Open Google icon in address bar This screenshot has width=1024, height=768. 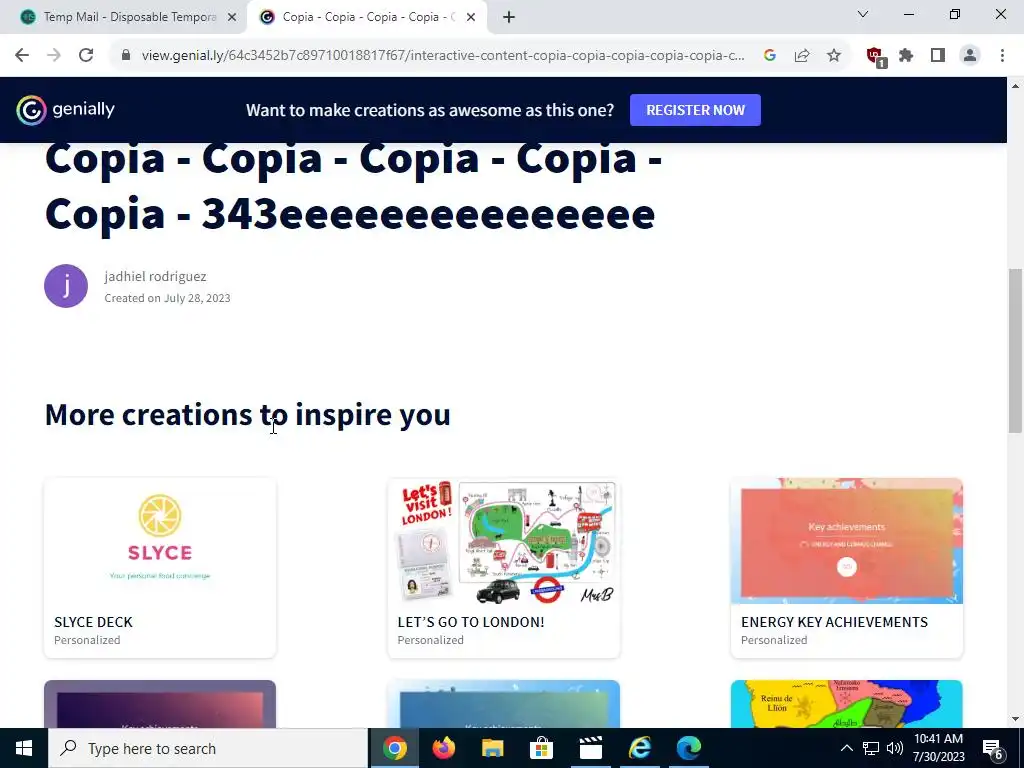[770, 56]
